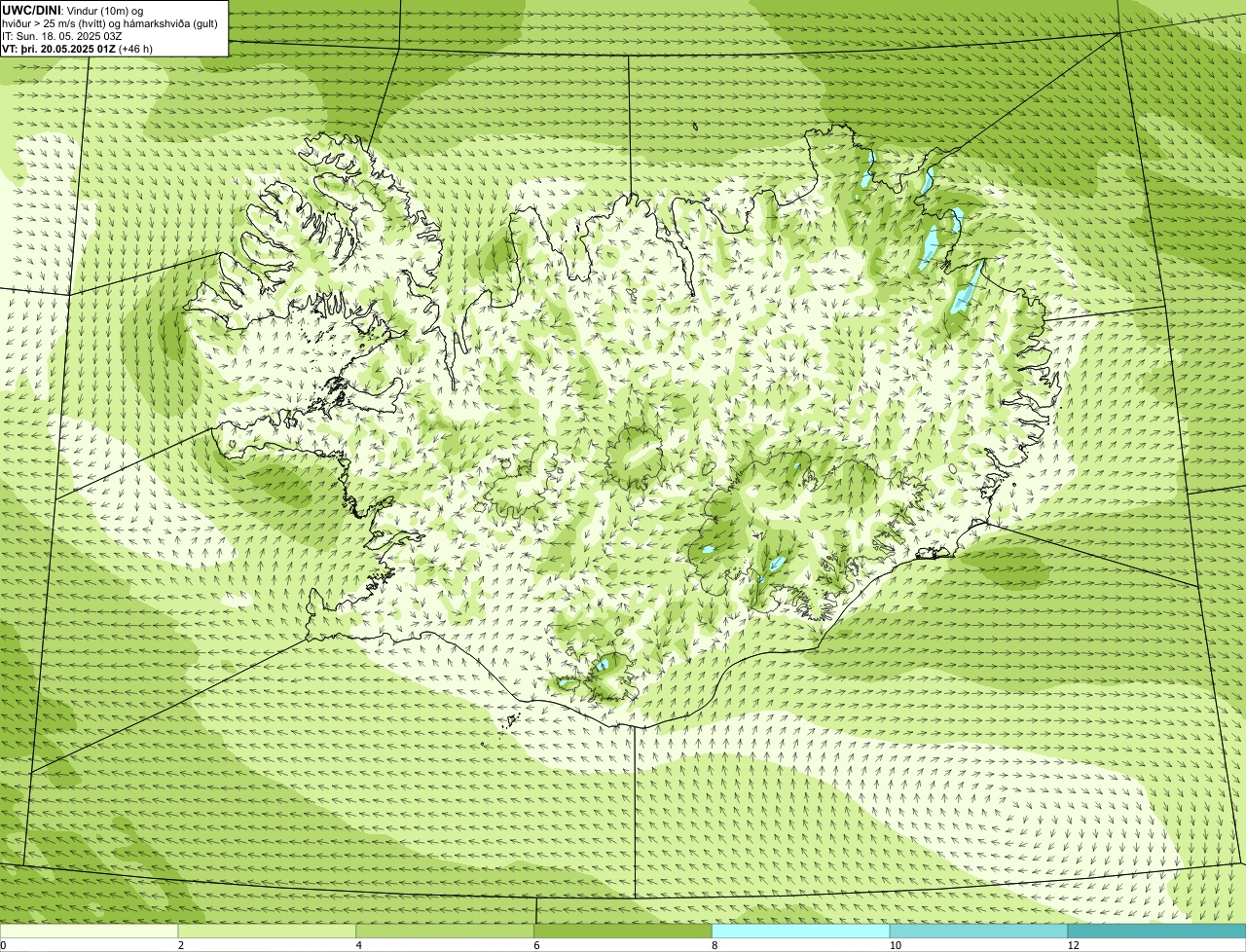Click the legend scale label '4'
This screenshot has height=952, width=1246.
[x=359, y=945]
